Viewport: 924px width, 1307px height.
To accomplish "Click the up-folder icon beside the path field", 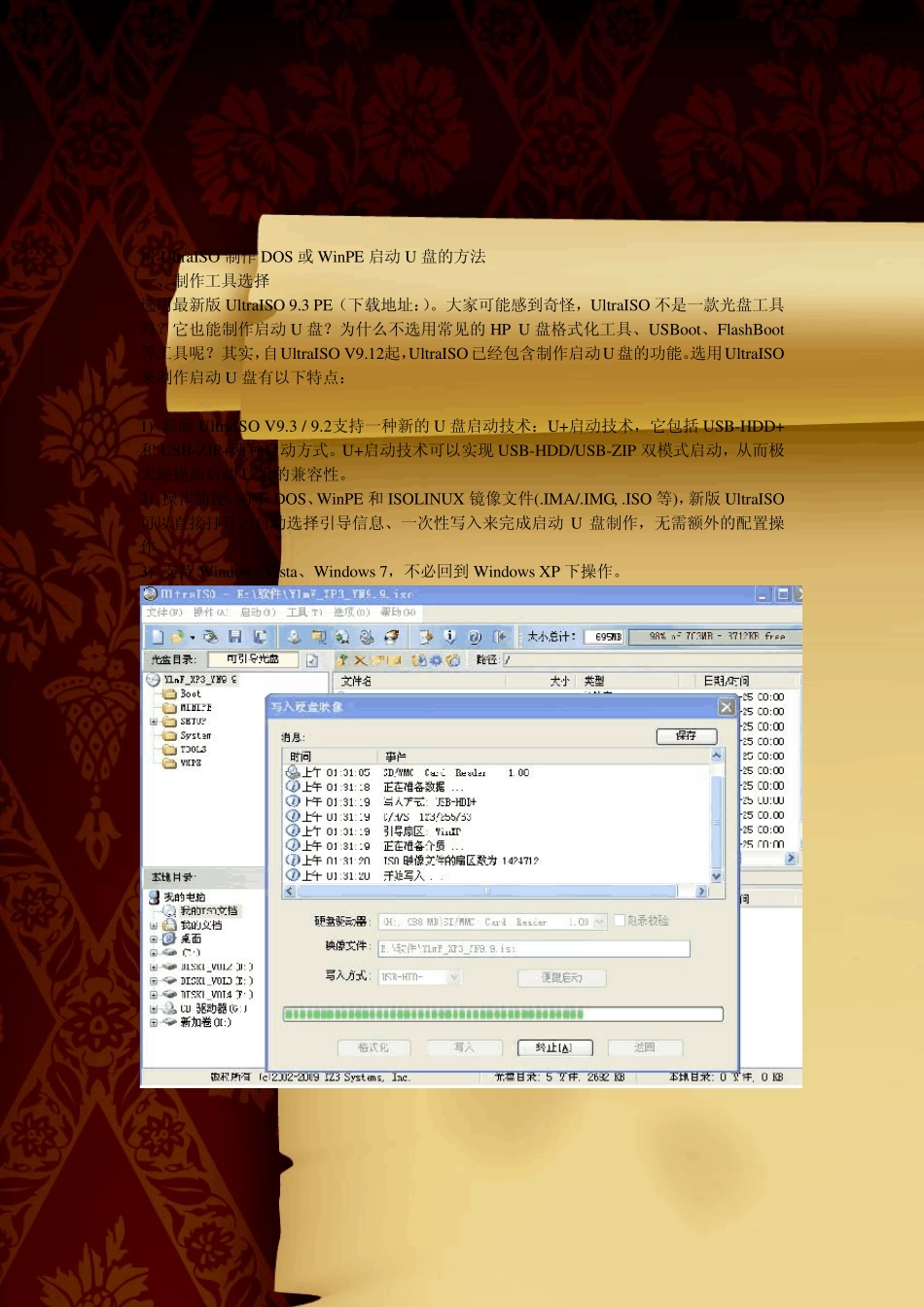I will click(x=341, y=660).
